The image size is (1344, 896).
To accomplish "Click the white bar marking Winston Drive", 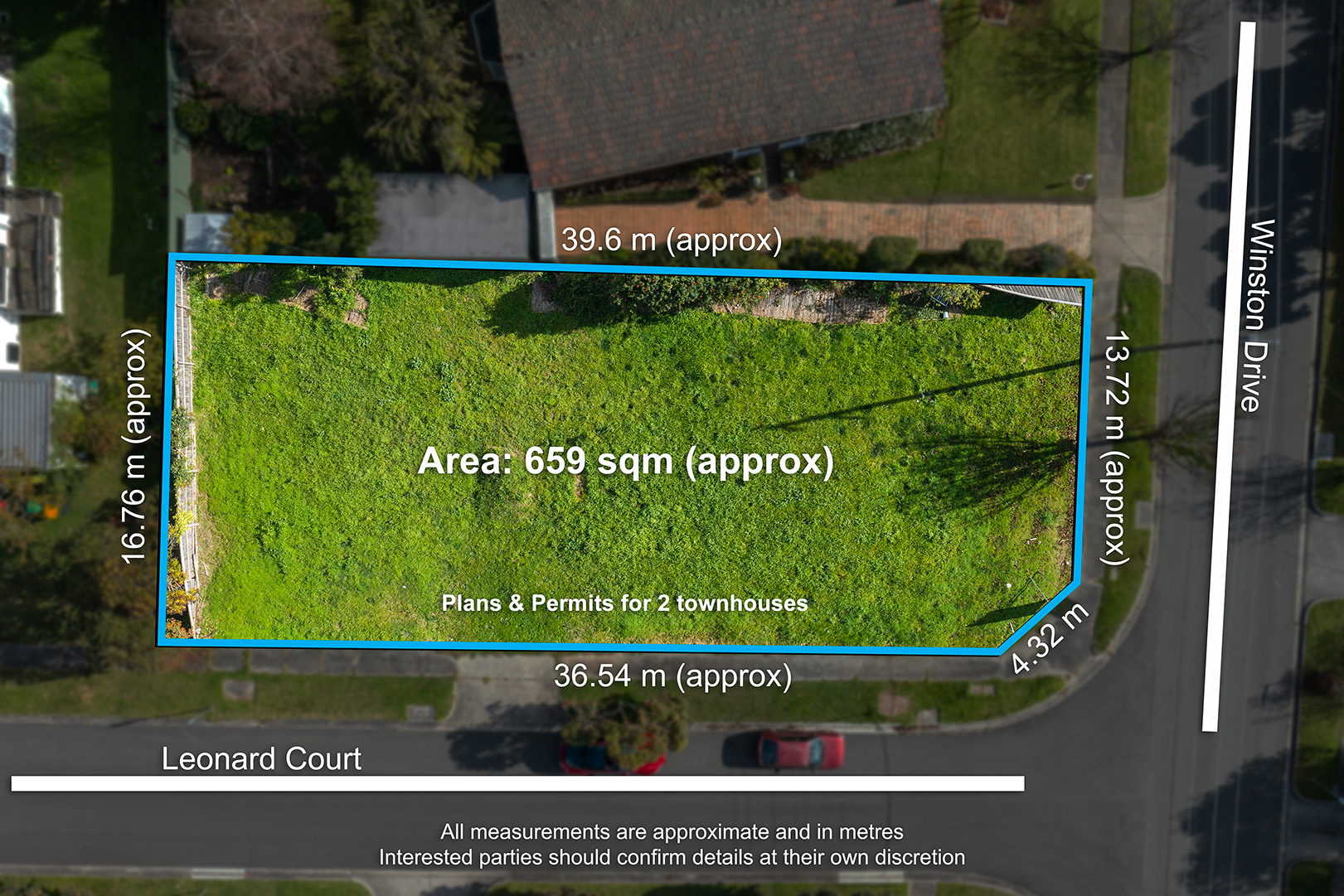I will point(1230,377).
